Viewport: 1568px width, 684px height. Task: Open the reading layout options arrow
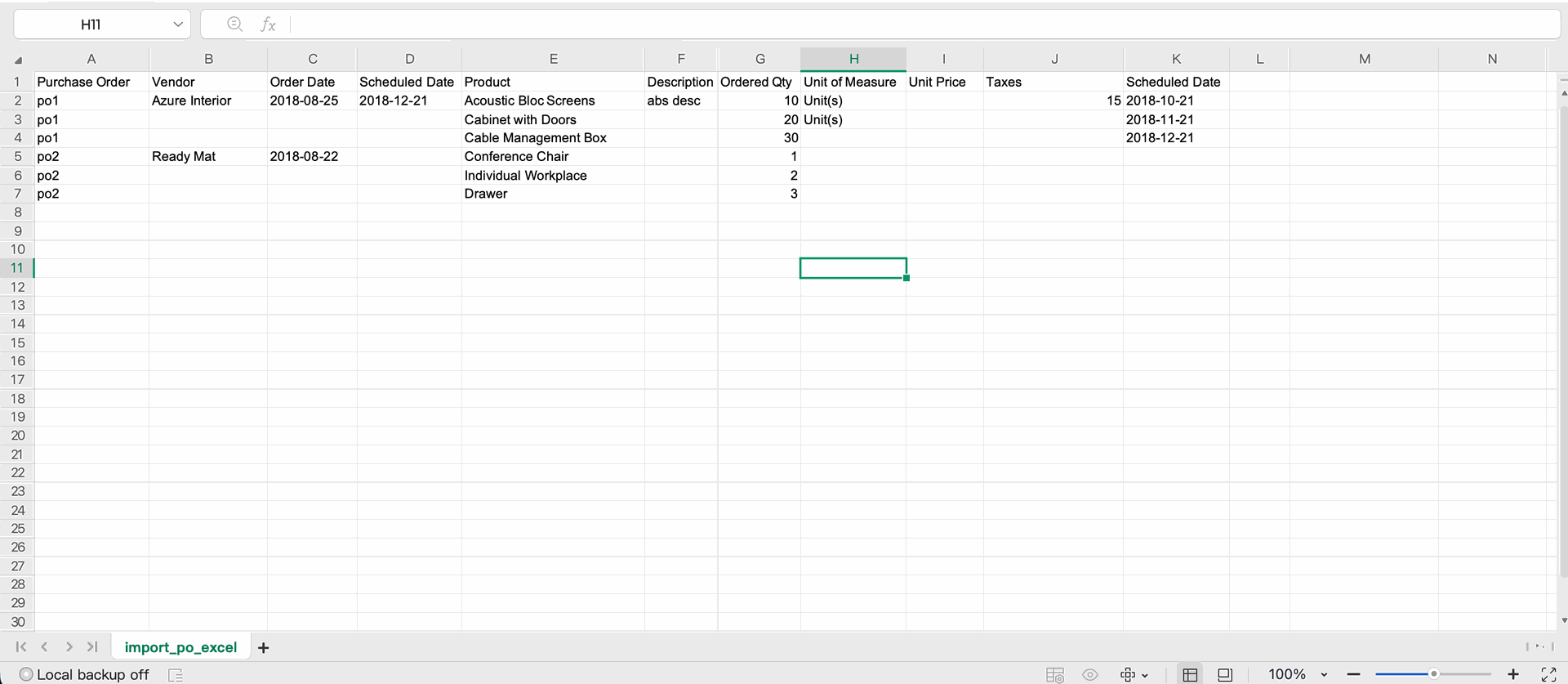1145,676
